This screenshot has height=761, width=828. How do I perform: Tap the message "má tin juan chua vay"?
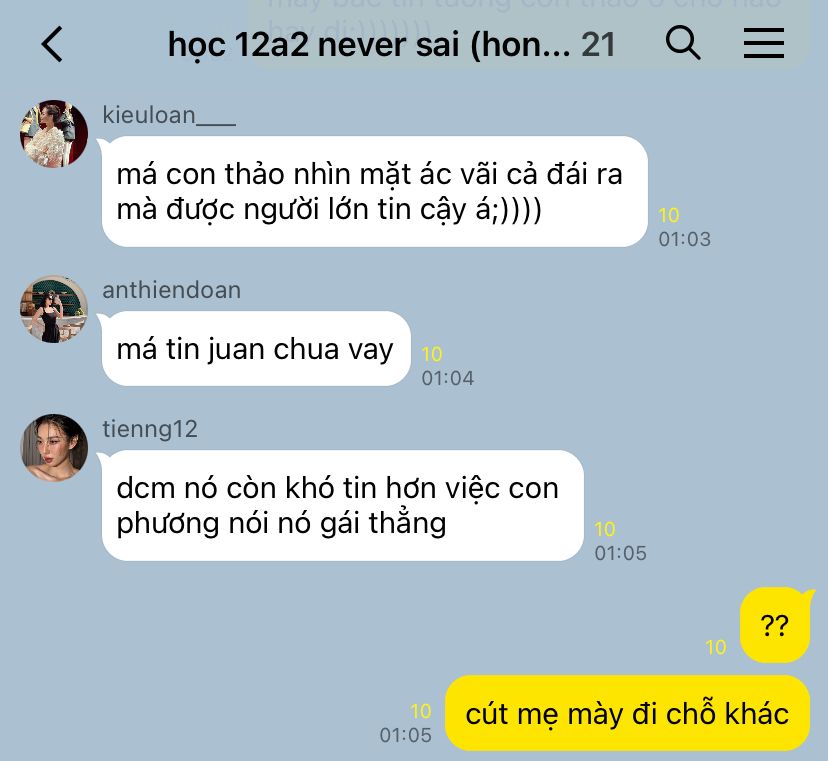(x=256, y=349)
